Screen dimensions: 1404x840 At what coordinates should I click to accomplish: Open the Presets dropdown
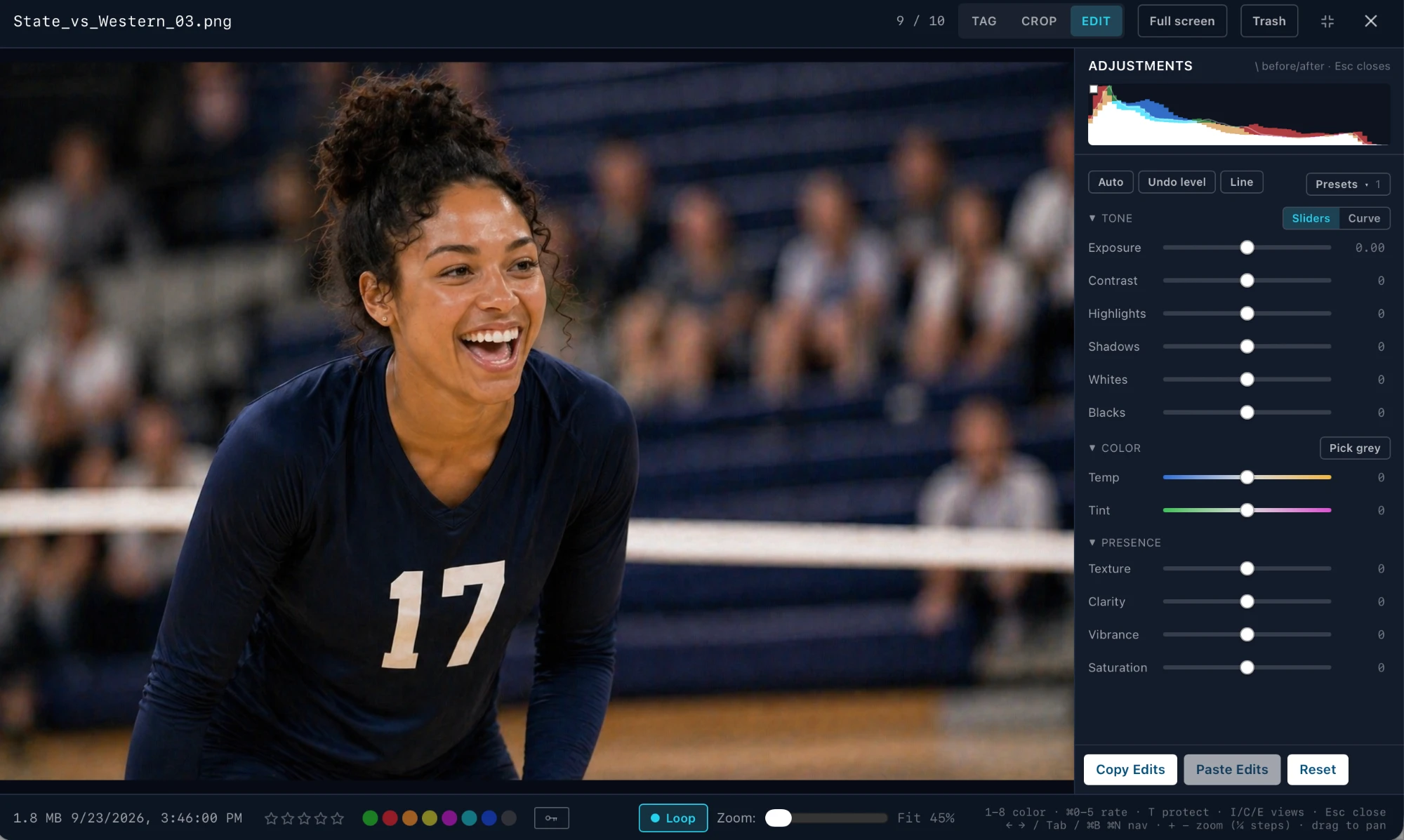click(1347, 184)
